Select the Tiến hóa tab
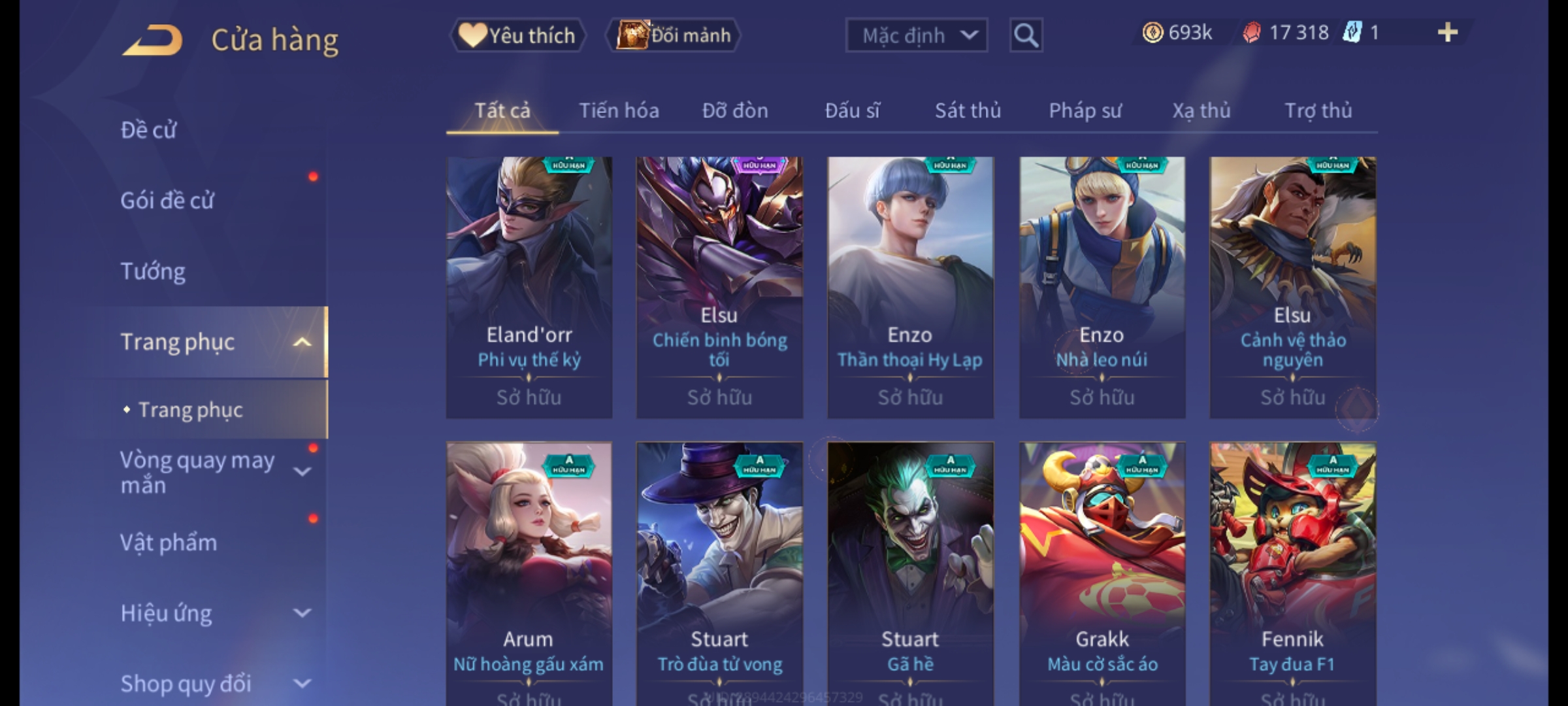 (x=619, y=110)
